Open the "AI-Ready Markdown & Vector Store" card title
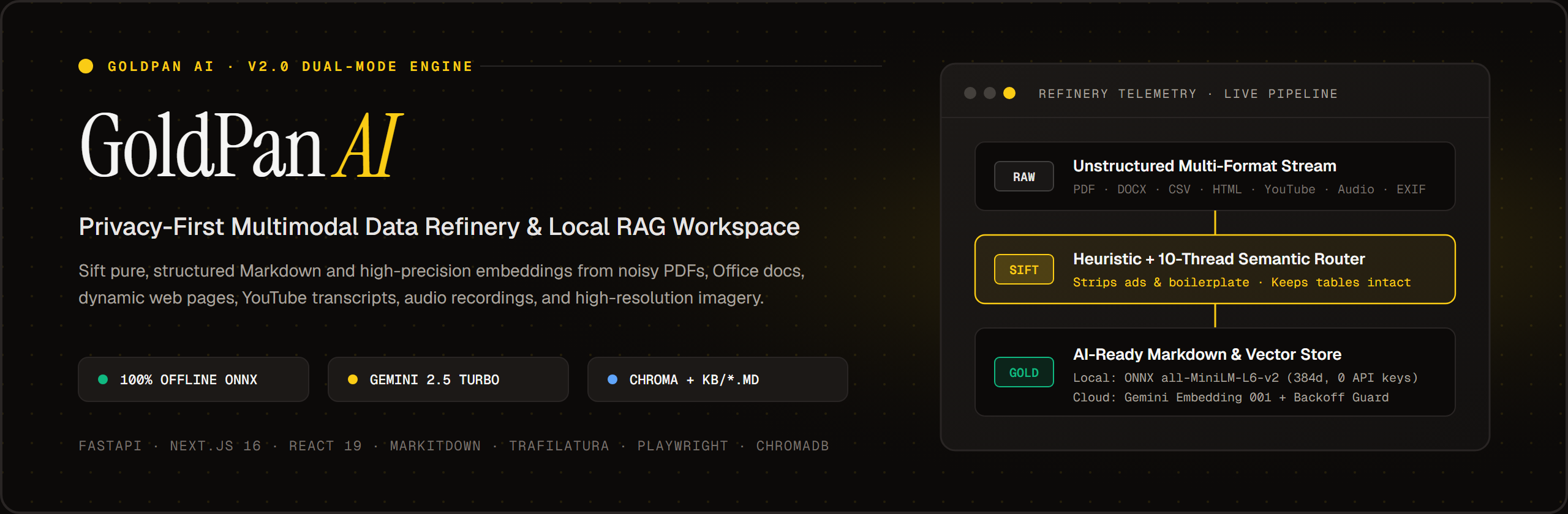This screenshot has height=514, width=1568. pyautogui.click(x=1207, y=354)
